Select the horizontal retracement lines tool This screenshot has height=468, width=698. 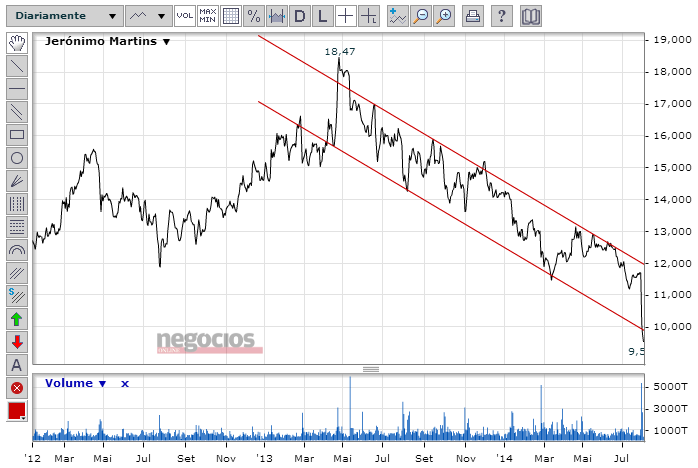(17, 227)
